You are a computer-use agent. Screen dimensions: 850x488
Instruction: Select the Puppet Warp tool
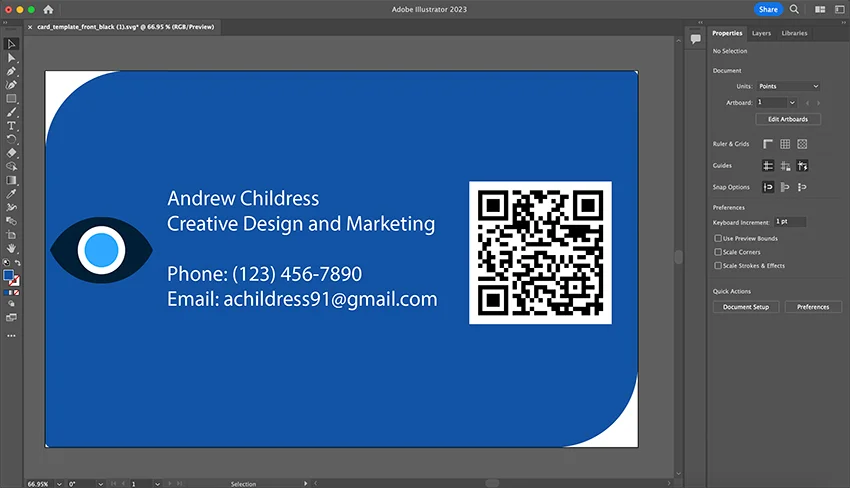point(11,207)
